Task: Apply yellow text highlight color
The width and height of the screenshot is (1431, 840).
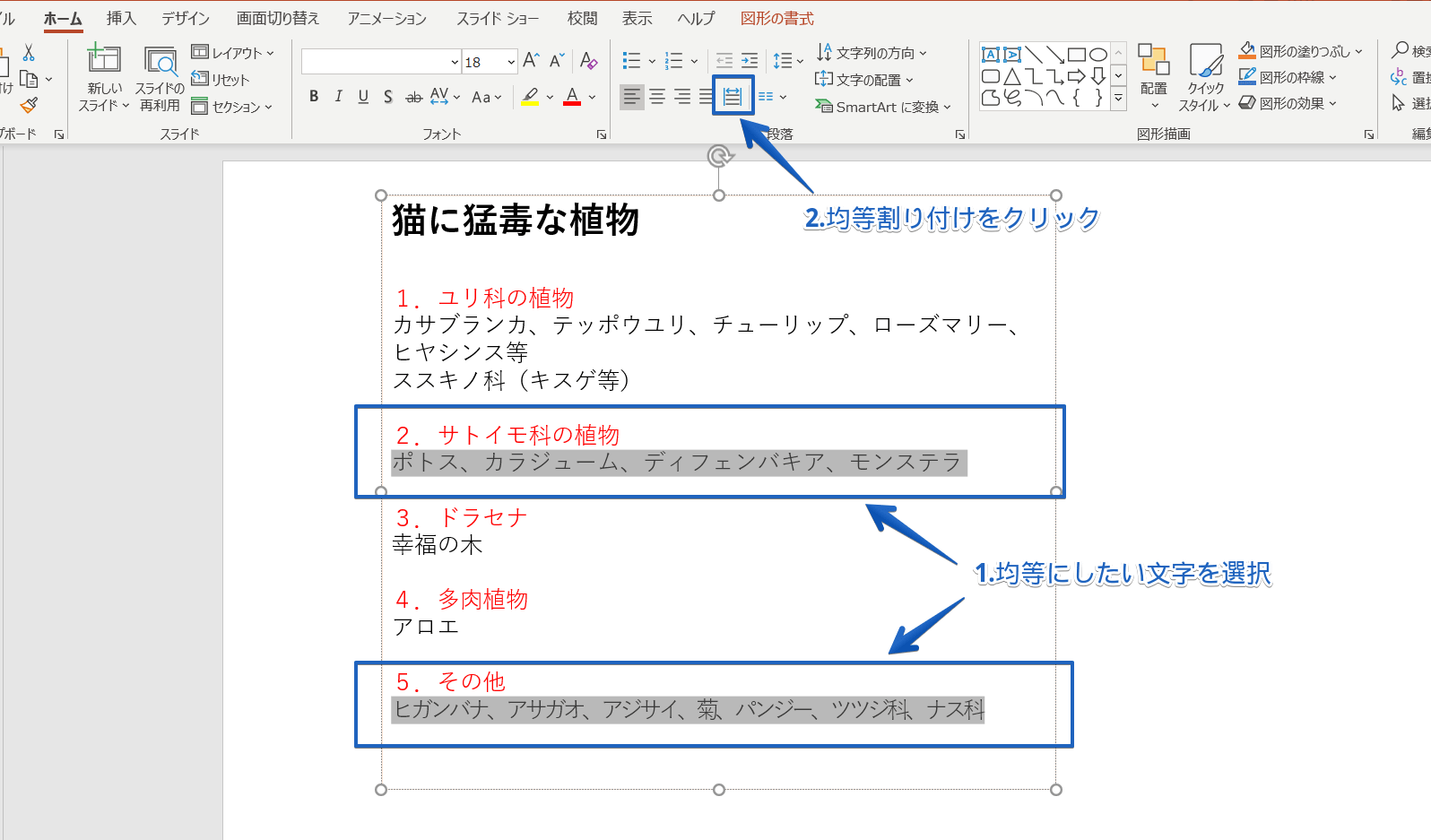Action: point(530,97)
